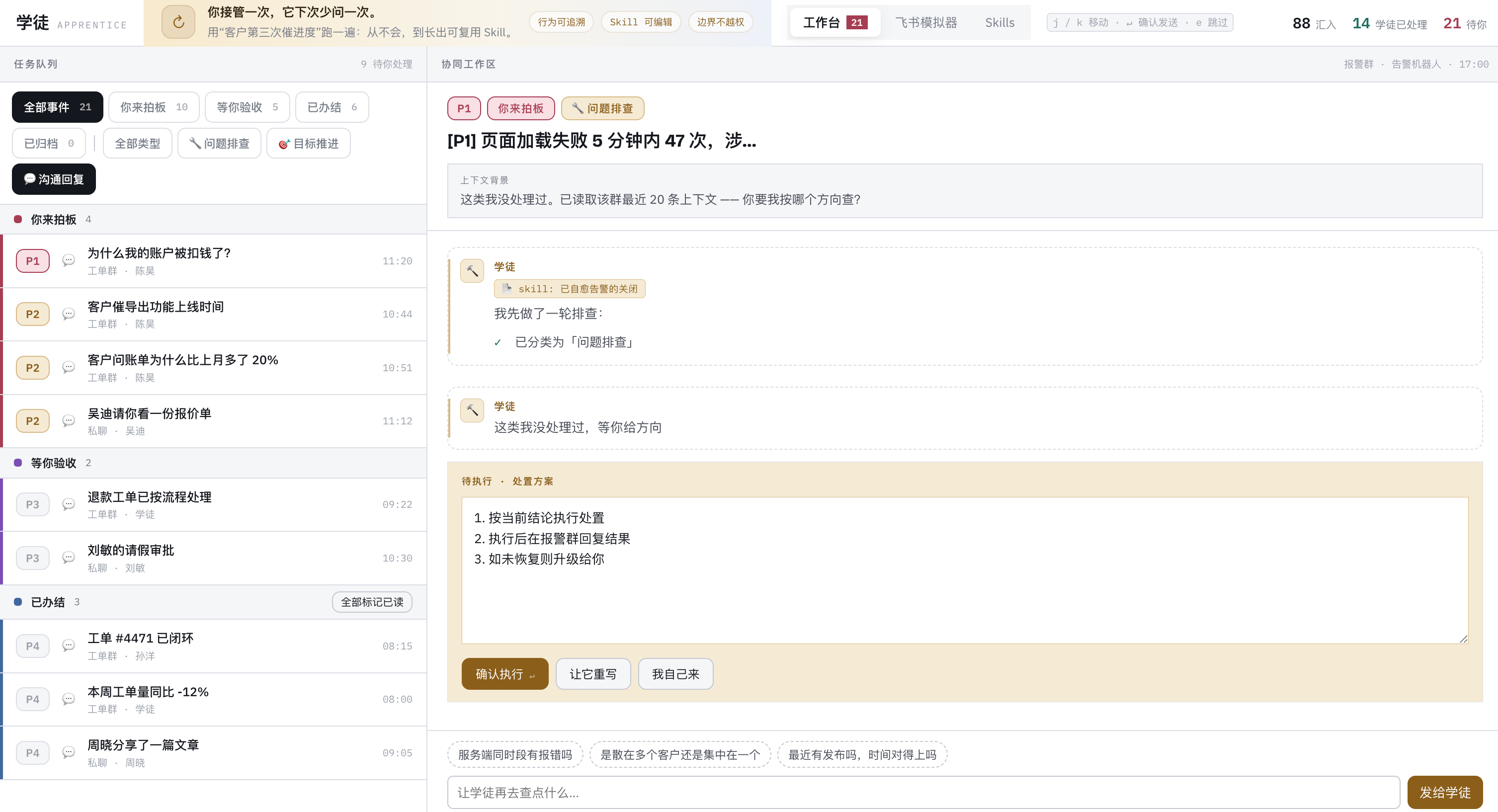
Task: Toggle the 沟通回复 type filter off
Action: click(x=54, y=179)
